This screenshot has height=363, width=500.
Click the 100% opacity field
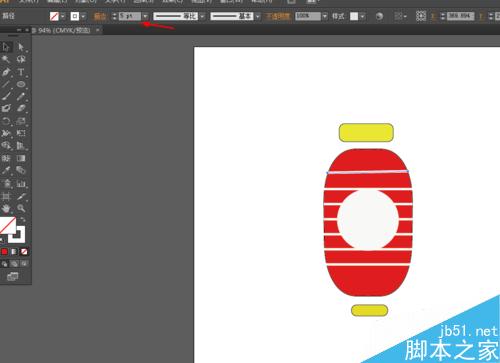[x=308, y=16]
